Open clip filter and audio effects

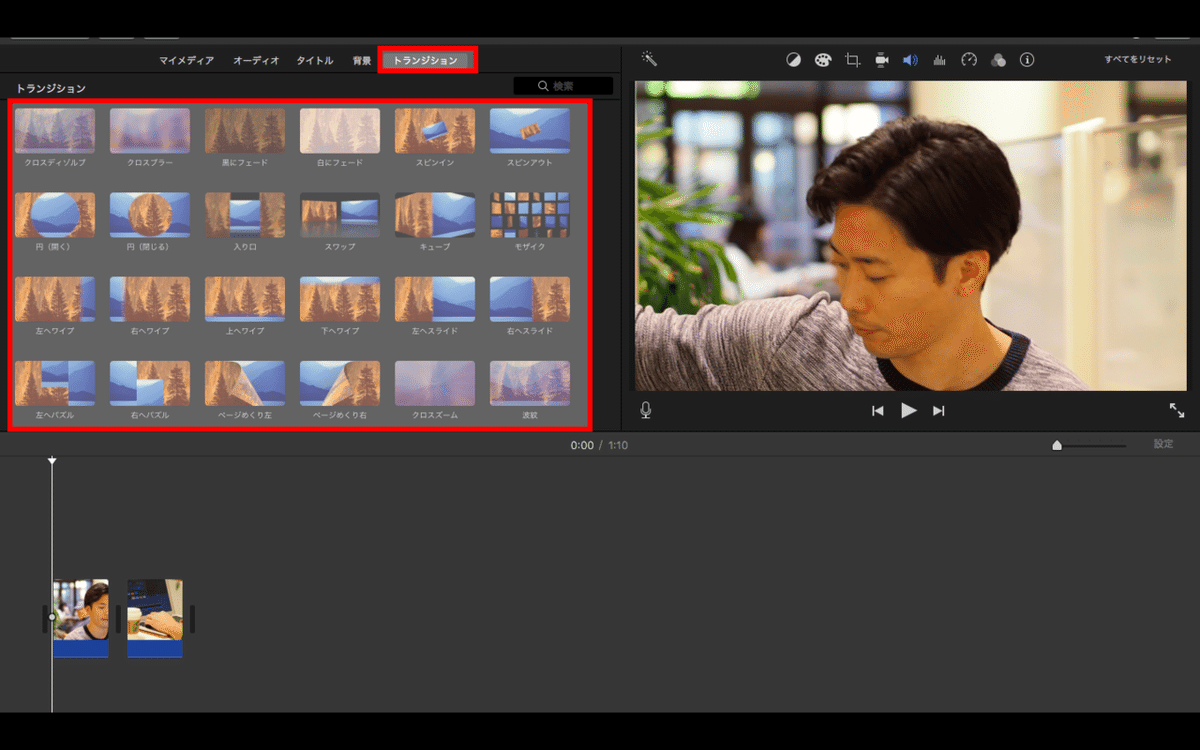(x=998, y=60)
